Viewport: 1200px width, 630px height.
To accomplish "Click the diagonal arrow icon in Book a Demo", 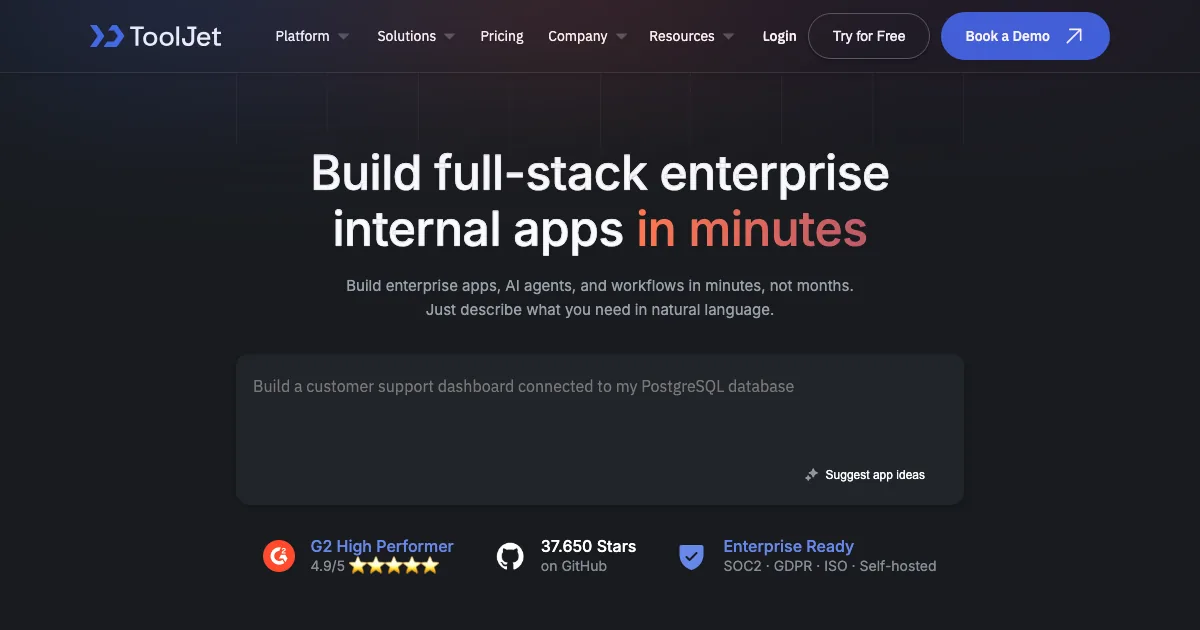I will pyautogui.click(x=1074, y=36).
